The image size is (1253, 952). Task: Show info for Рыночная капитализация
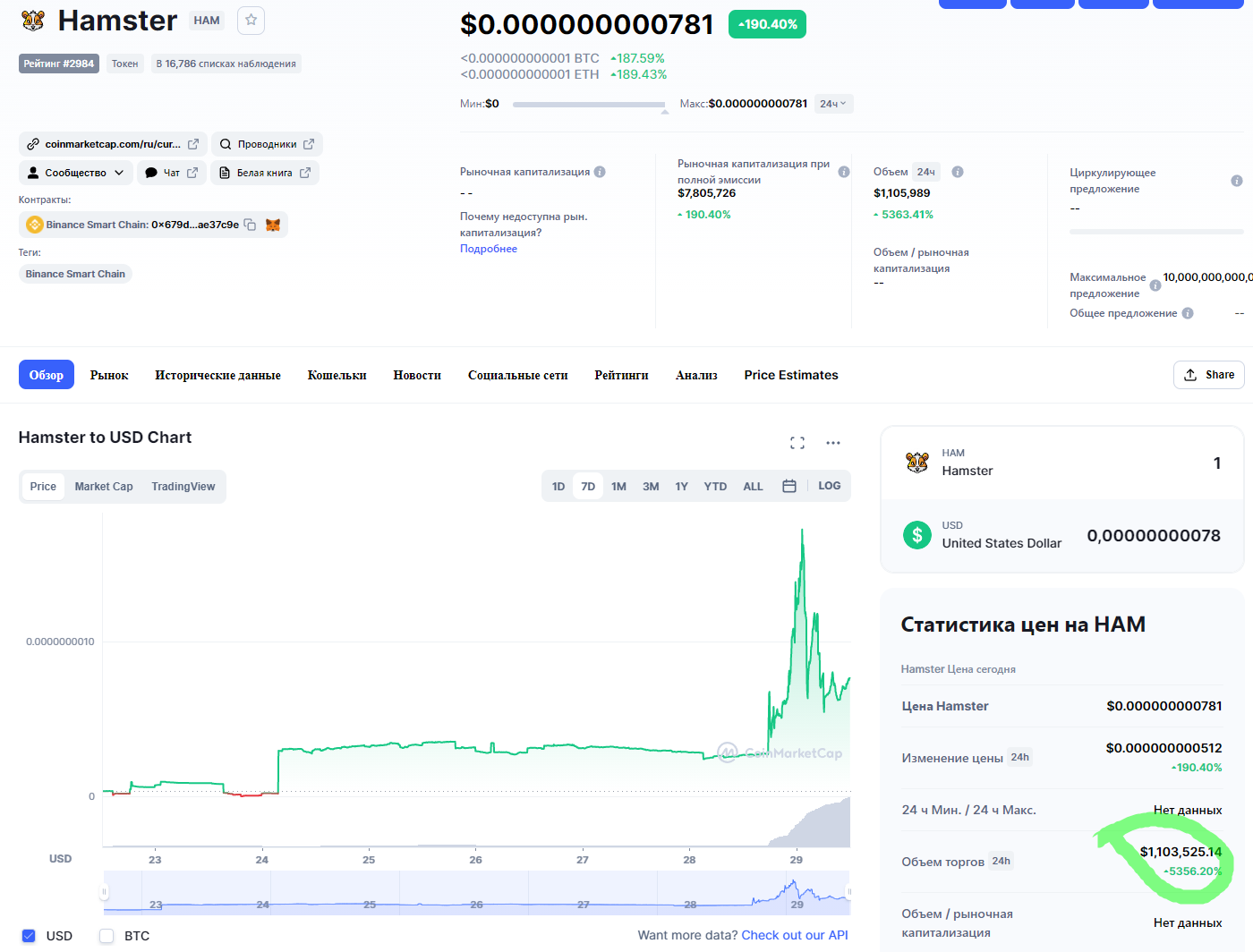[600, 172]
